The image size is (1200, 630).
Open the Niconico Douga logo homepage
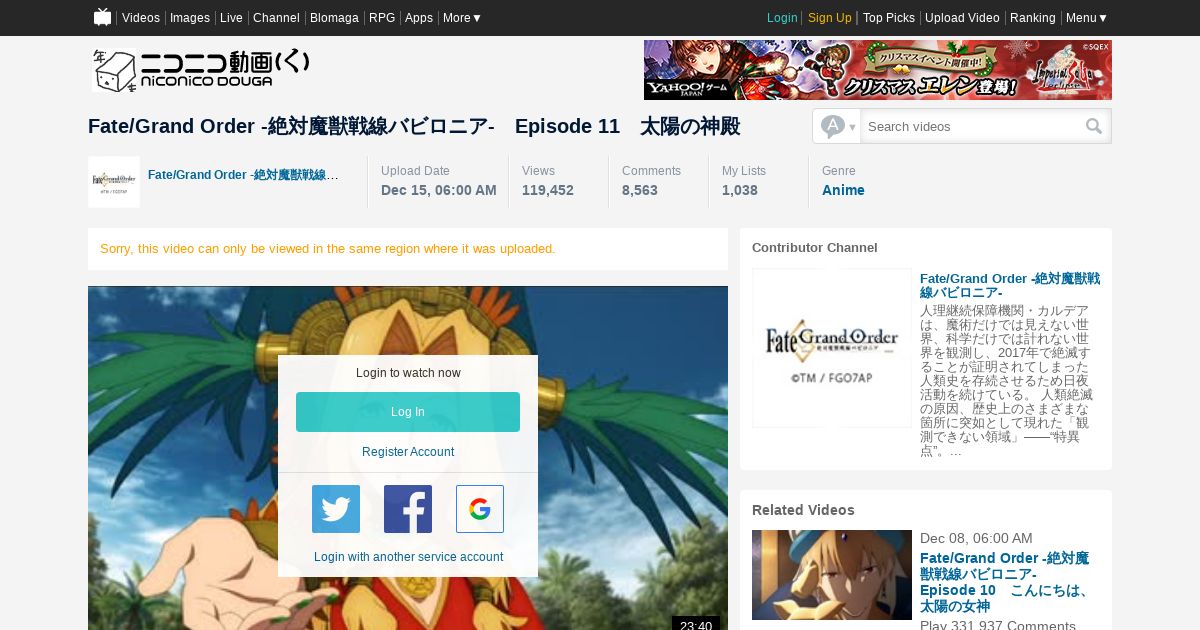click(201, 69)
